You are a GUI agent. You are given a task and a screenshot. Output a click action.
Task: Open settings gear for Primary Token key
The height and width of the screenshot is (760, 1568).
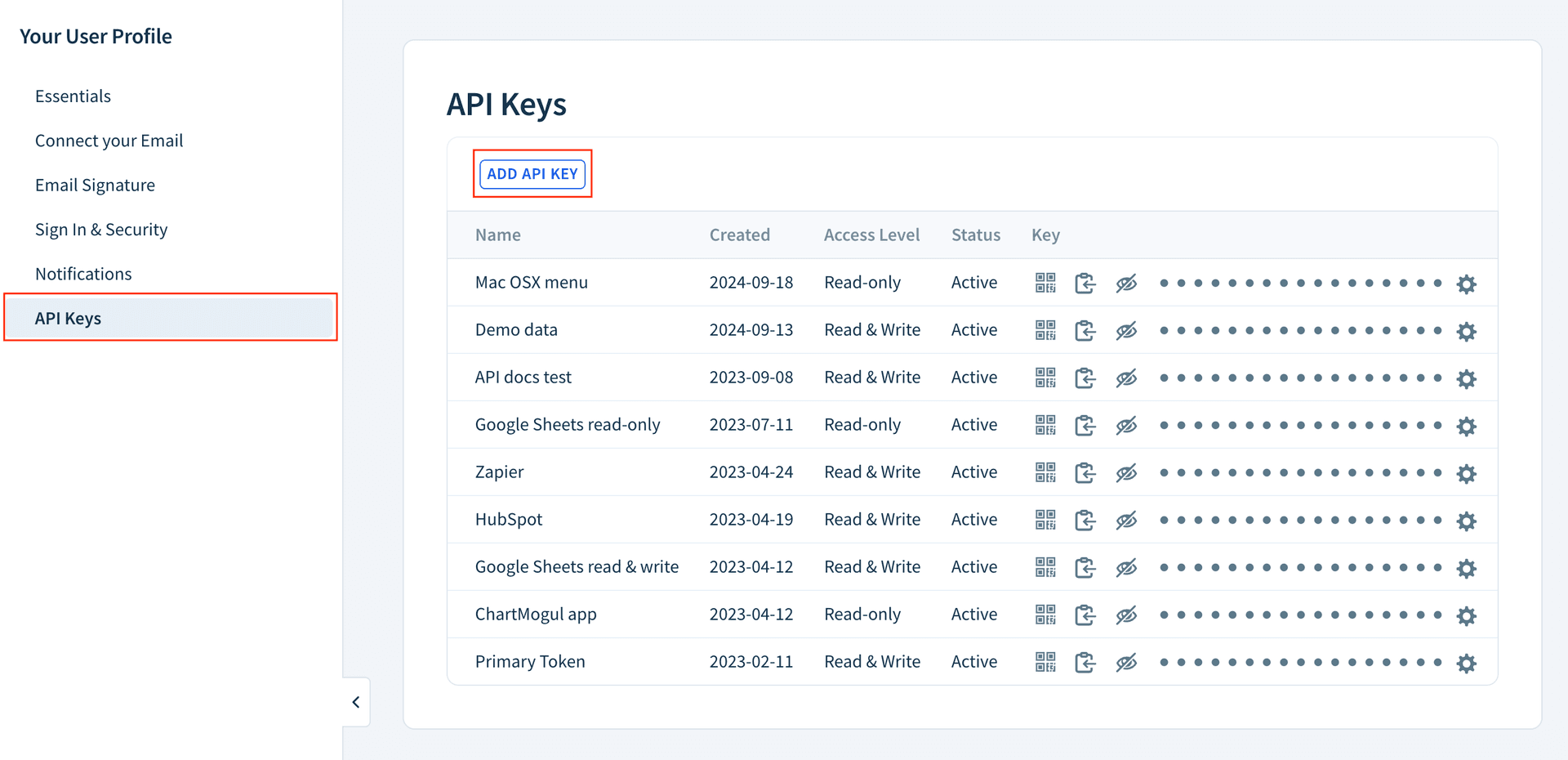click(x=1467, y=663)
